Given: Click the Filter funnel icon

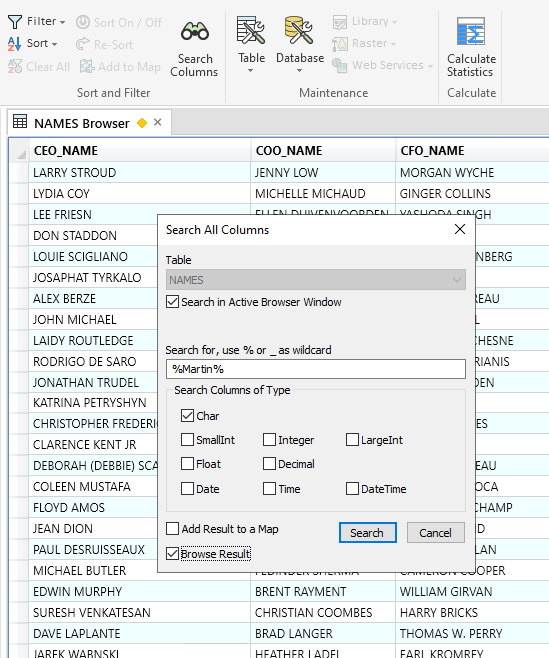Looking at the screenshot, I should coord(15,22).
